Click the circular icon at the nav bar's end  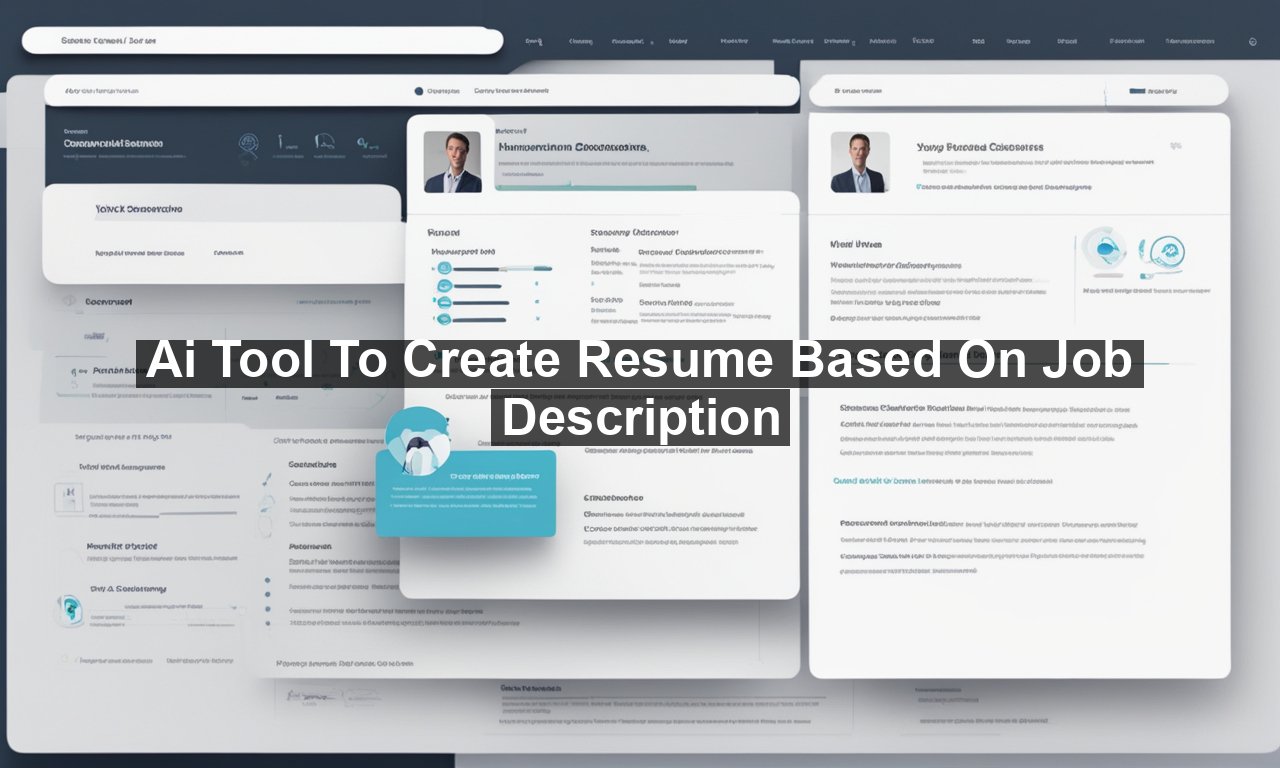pyautogui.click(x=1253, y=42)
